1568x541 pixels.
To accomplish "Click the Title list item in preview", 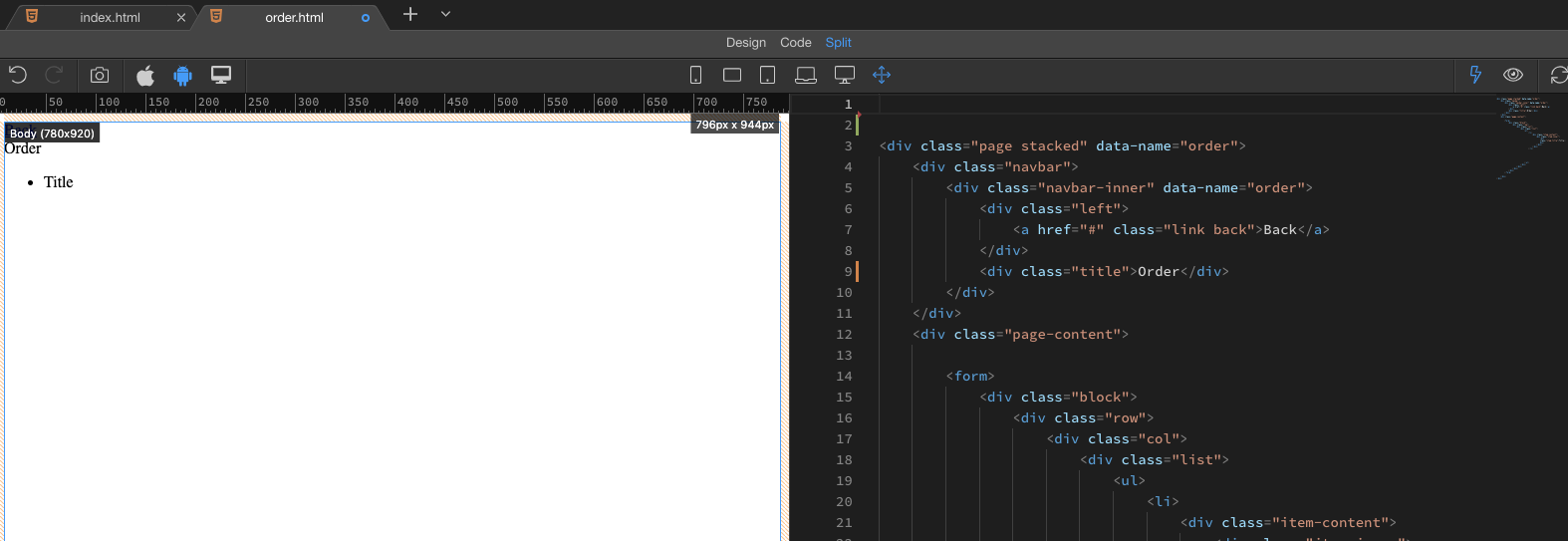I will click(58, 182).
